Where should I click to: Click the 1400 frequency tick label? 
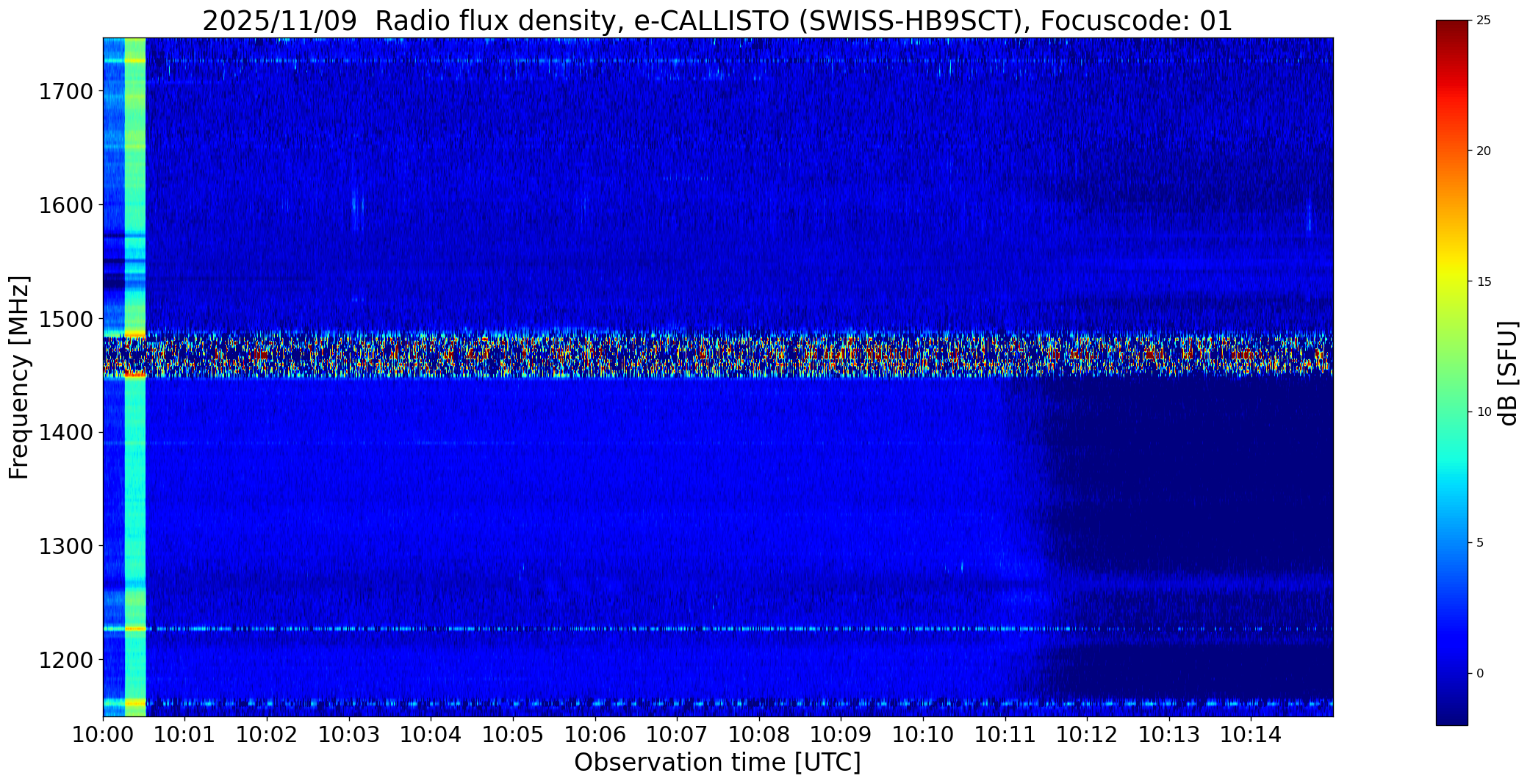65,433
